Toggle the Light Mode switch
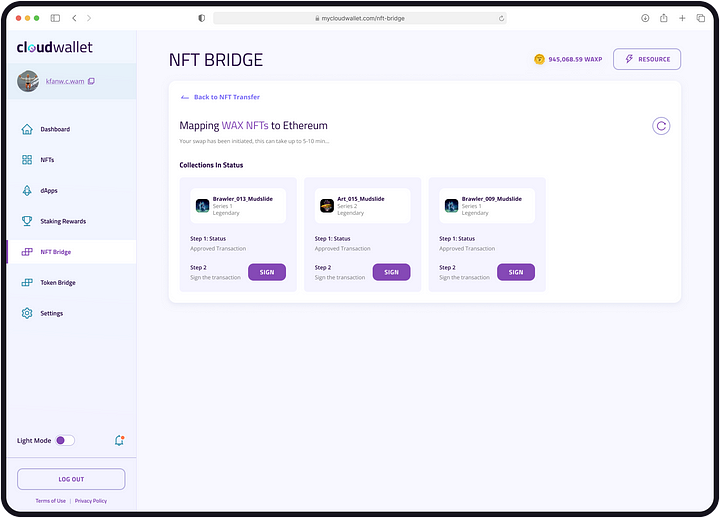The width and height of the screenshot is (720, 518). click(65, 440)
